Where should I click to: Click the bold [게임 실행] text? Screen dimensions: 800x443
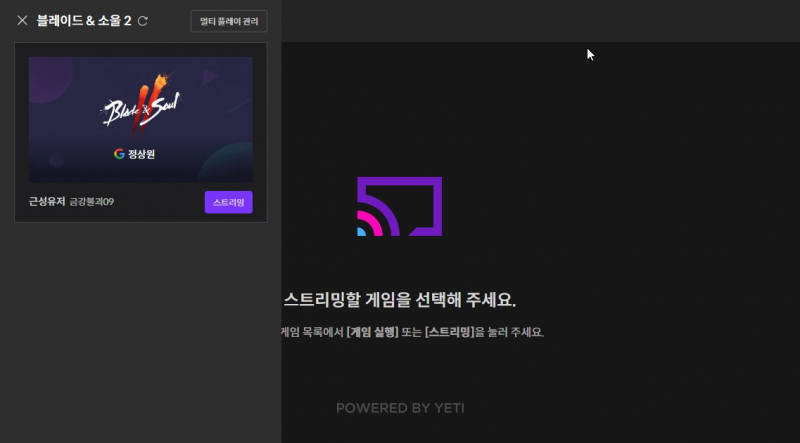(x=372, y=332)
